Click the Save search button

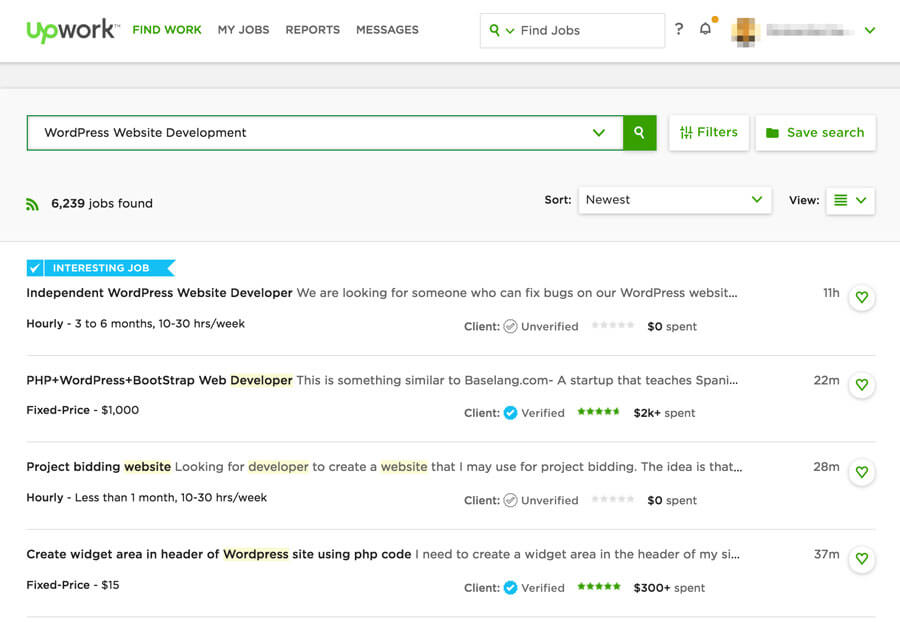tap(816, 132)
